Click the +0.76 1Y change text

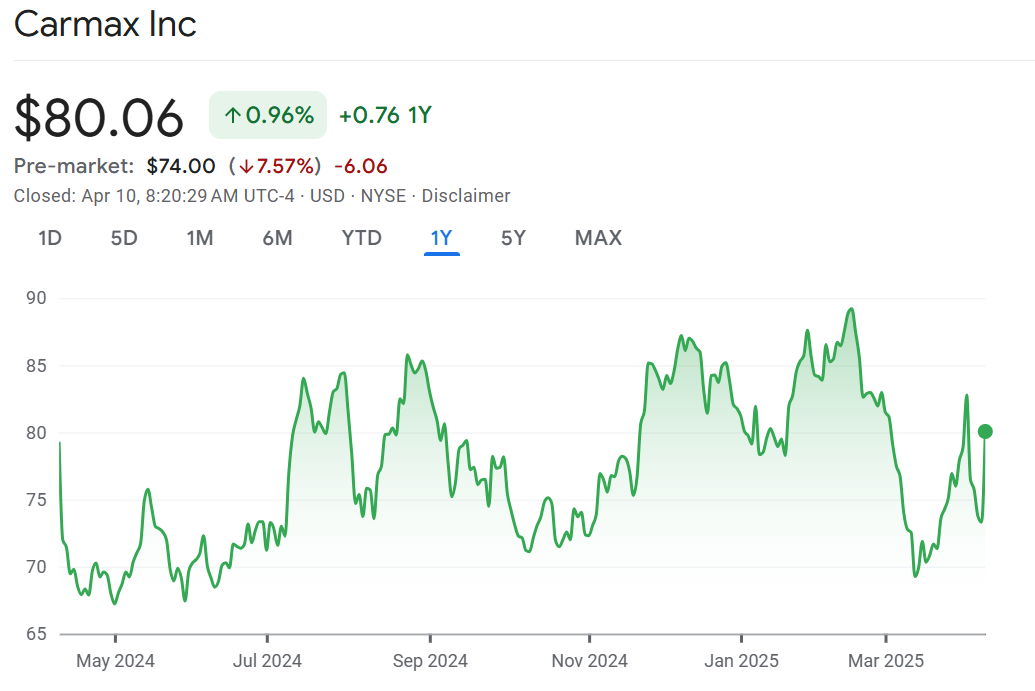pos(385,115)
